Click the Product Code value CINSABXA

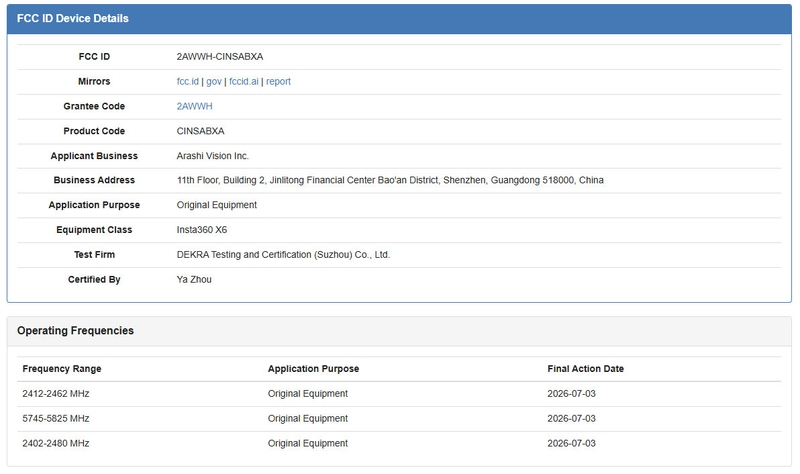(201, 131)
